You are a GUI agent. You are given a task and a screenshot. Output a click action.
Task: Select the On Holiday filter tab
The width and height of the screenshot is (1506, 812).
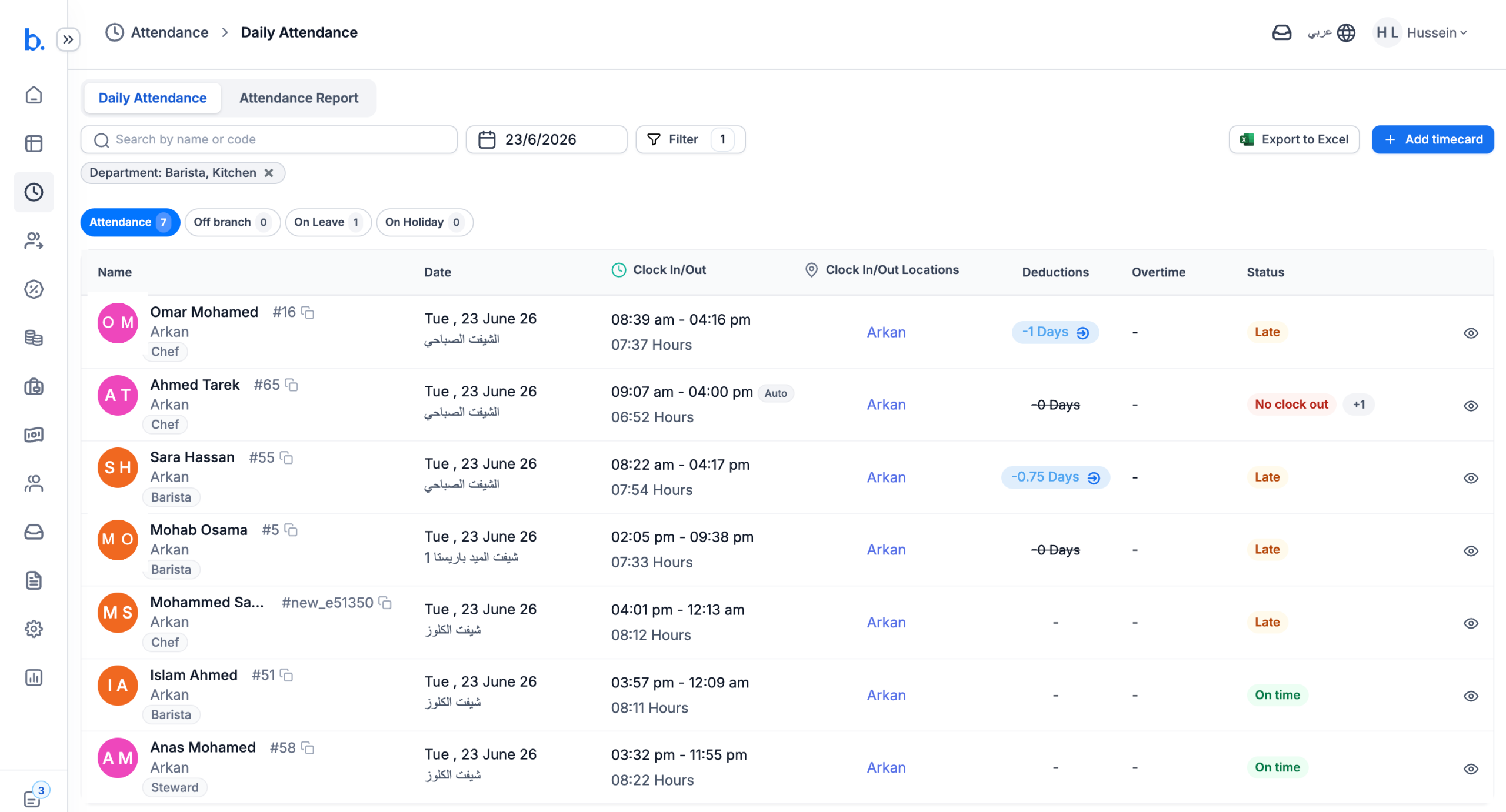425,222
